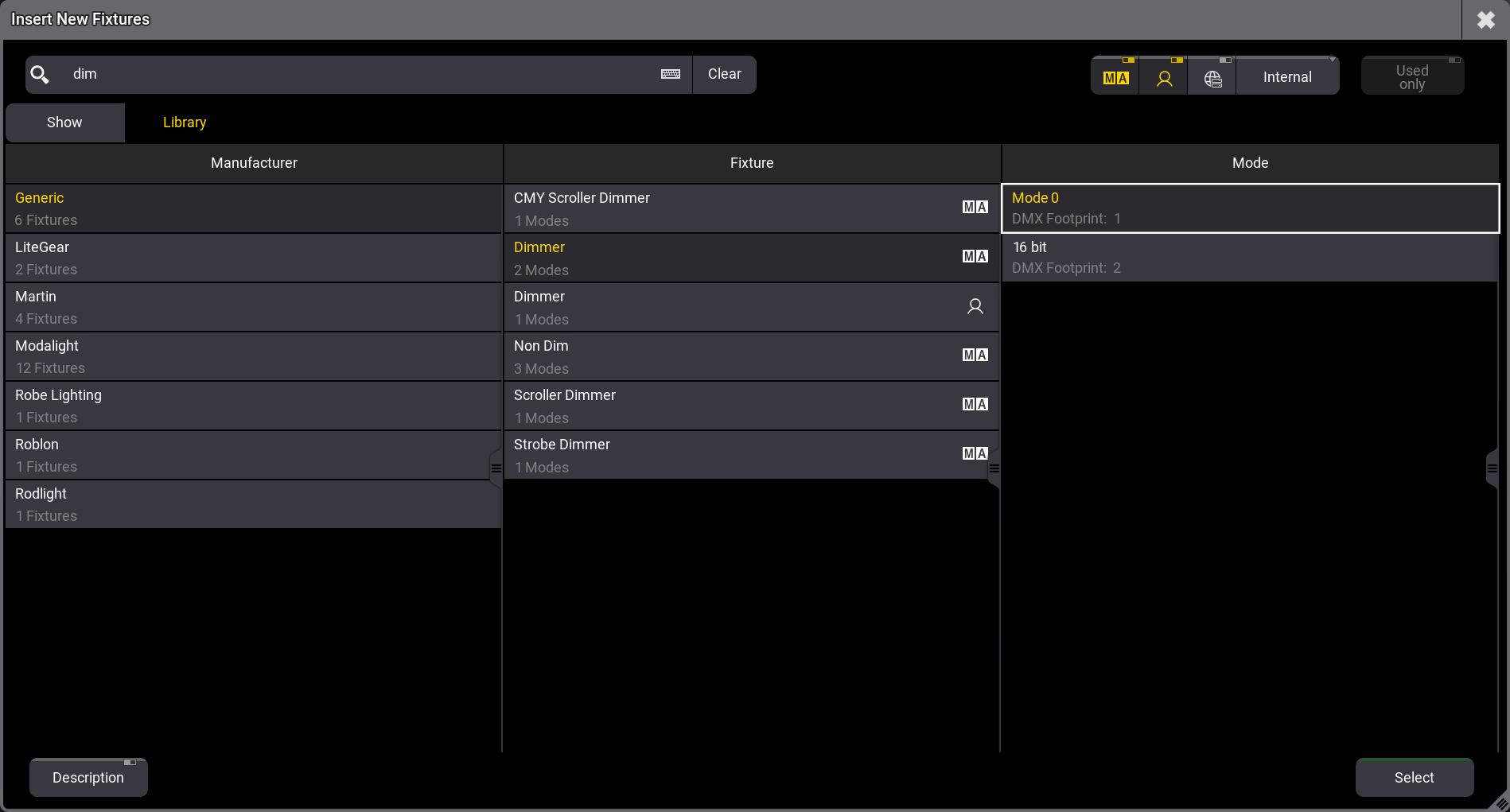The width and height of the screenshot is (1510, 812).
Task: Choose the Strobe Dimmer fixture
Action: click(x=751, y=455)
